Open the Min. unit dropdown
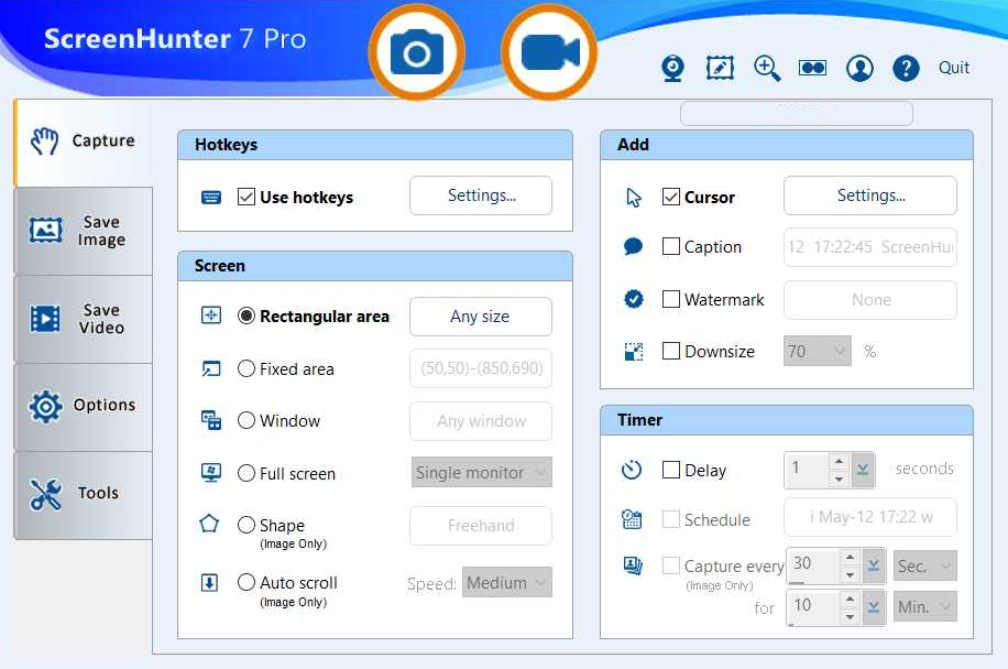This screenshot has width=1008, height=669. click(x=925, y=607)
